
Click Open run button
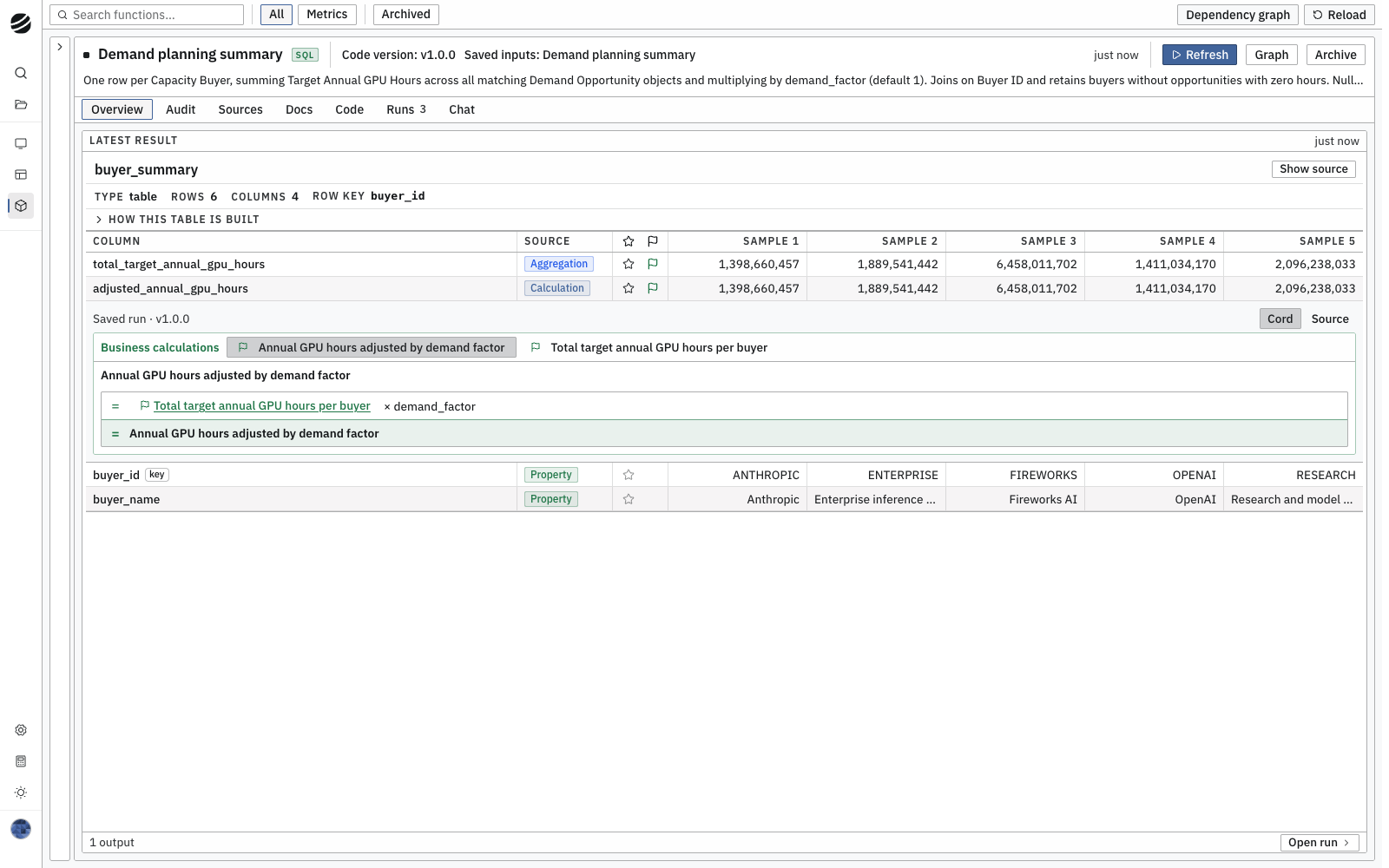tap(1320, 843)
